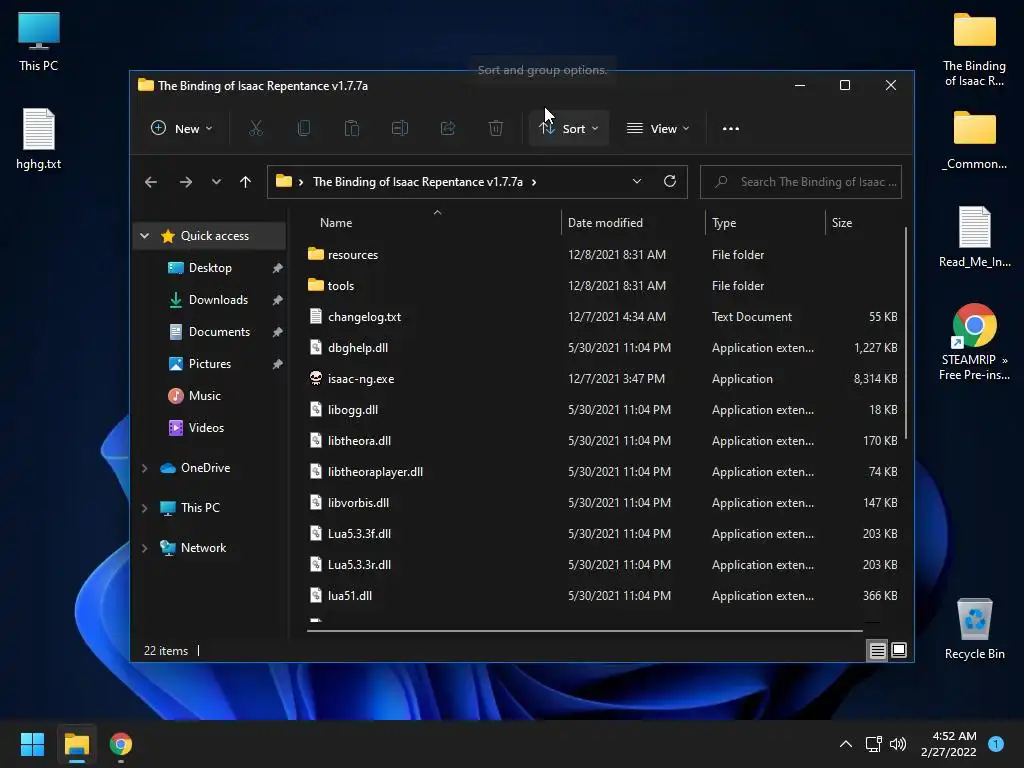The width and height of the screenshot is (1024, 768).
Task: Open recent locations chevron dropdown
Action: click(x=216, y=182)
